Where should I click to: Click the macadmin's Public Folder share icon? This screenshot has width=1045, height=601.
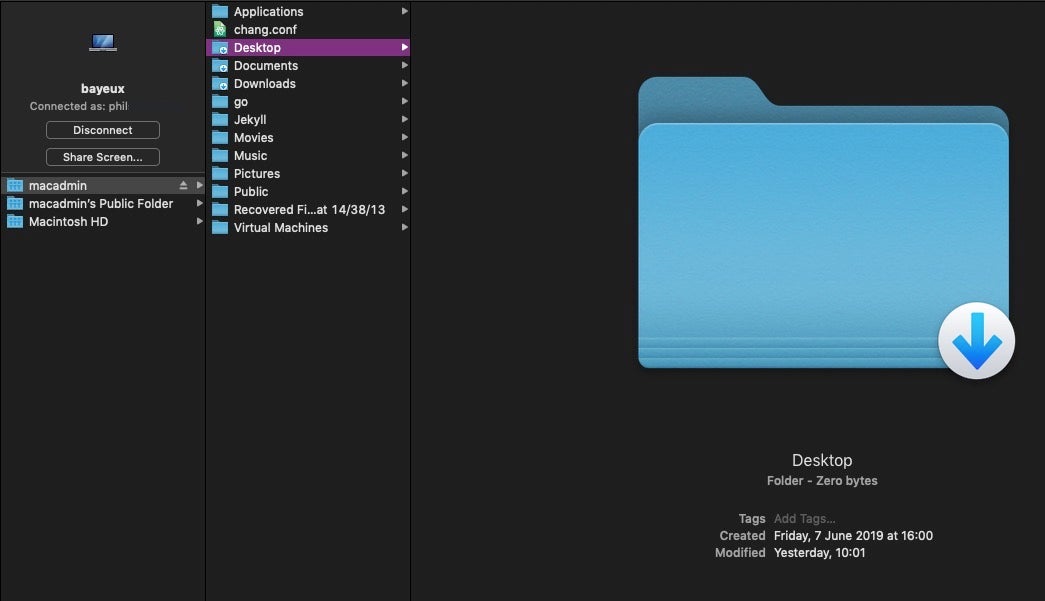coord(15,204)
